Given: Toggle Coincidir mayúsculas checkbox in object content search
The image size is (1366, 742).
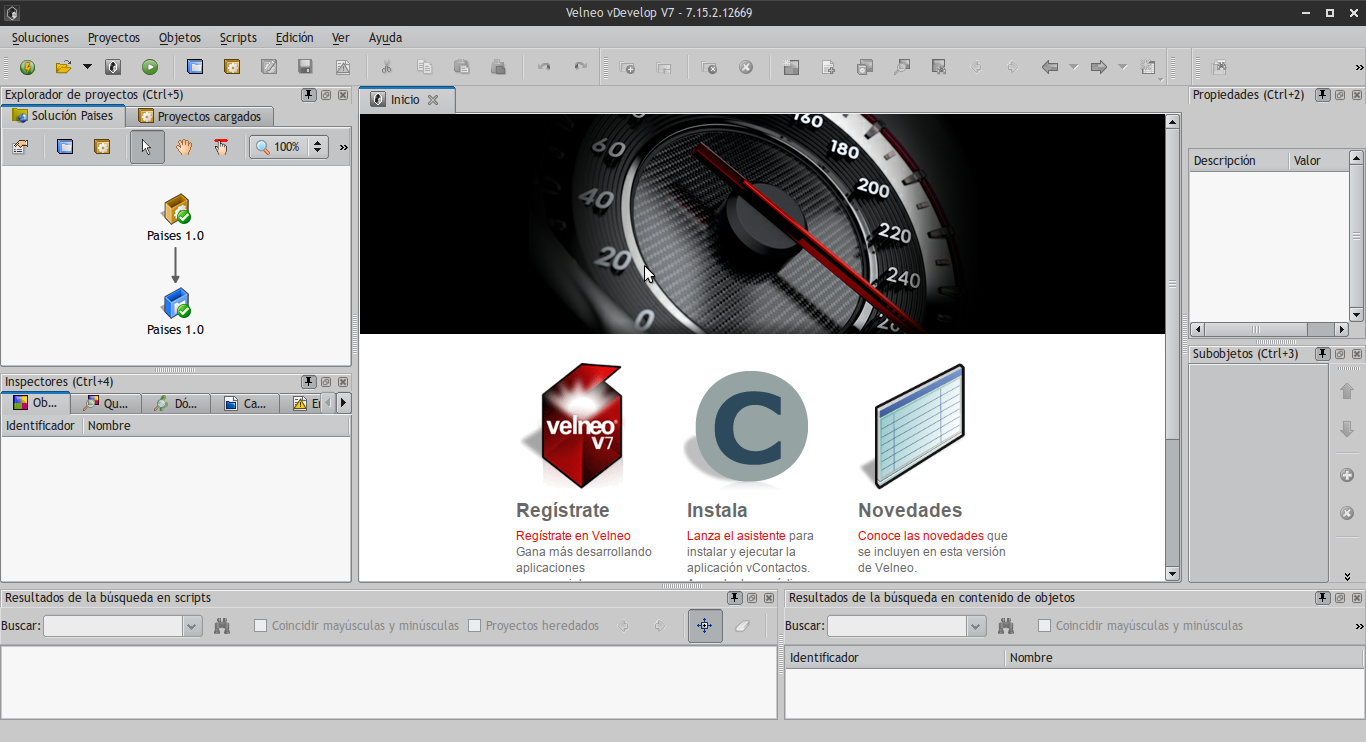Looking at the screenshot, I should pos(1045,626).
